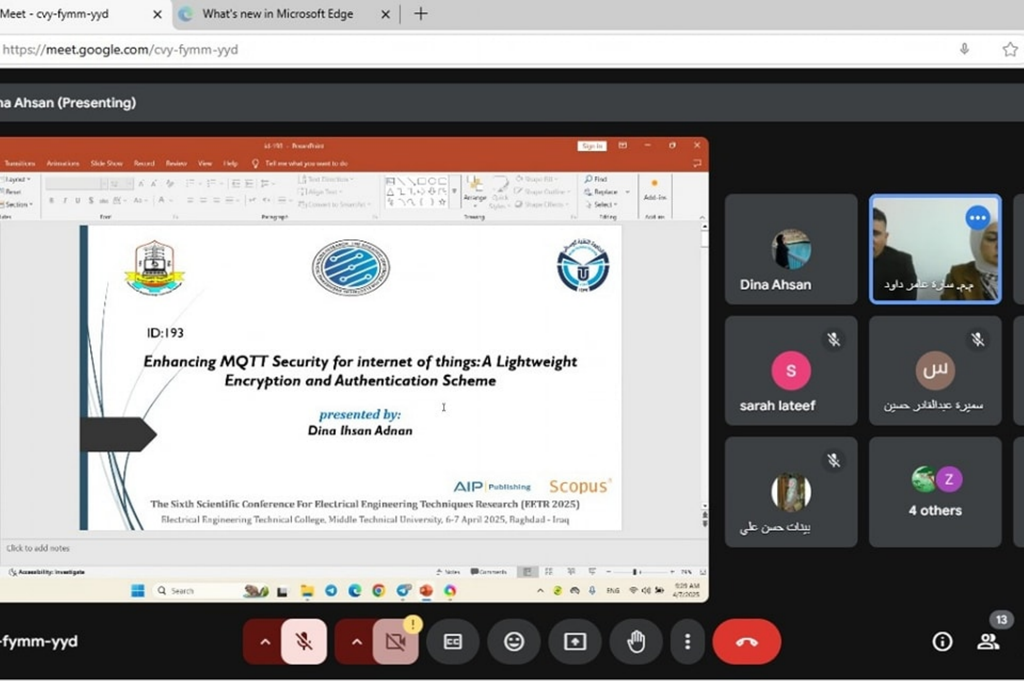Viewport: 1024px width, 681px height.
Task: Open More options three-dot menu
Action: click(686, 642)
